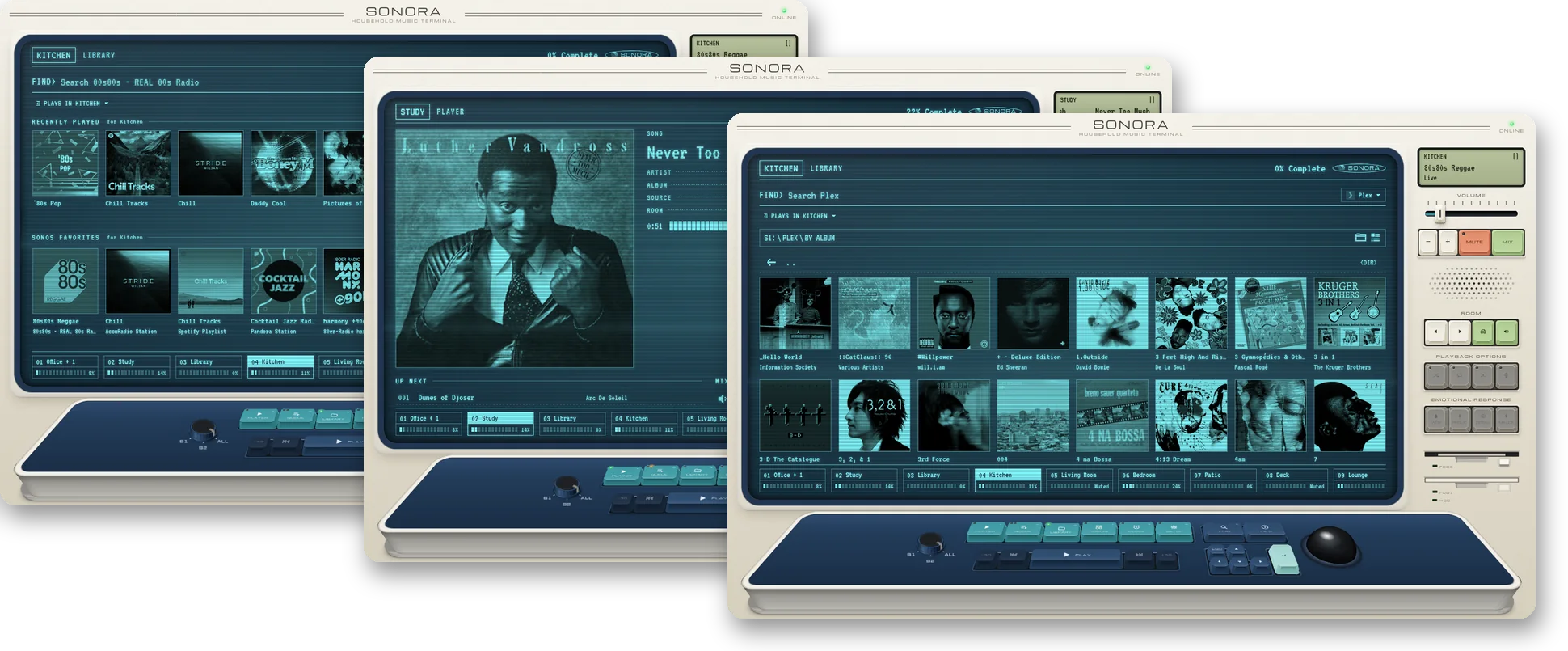The height and width of the screenshot is (651, 1568).
Task: Open the Library tab in the front window
Action: (x=826, y=168)
